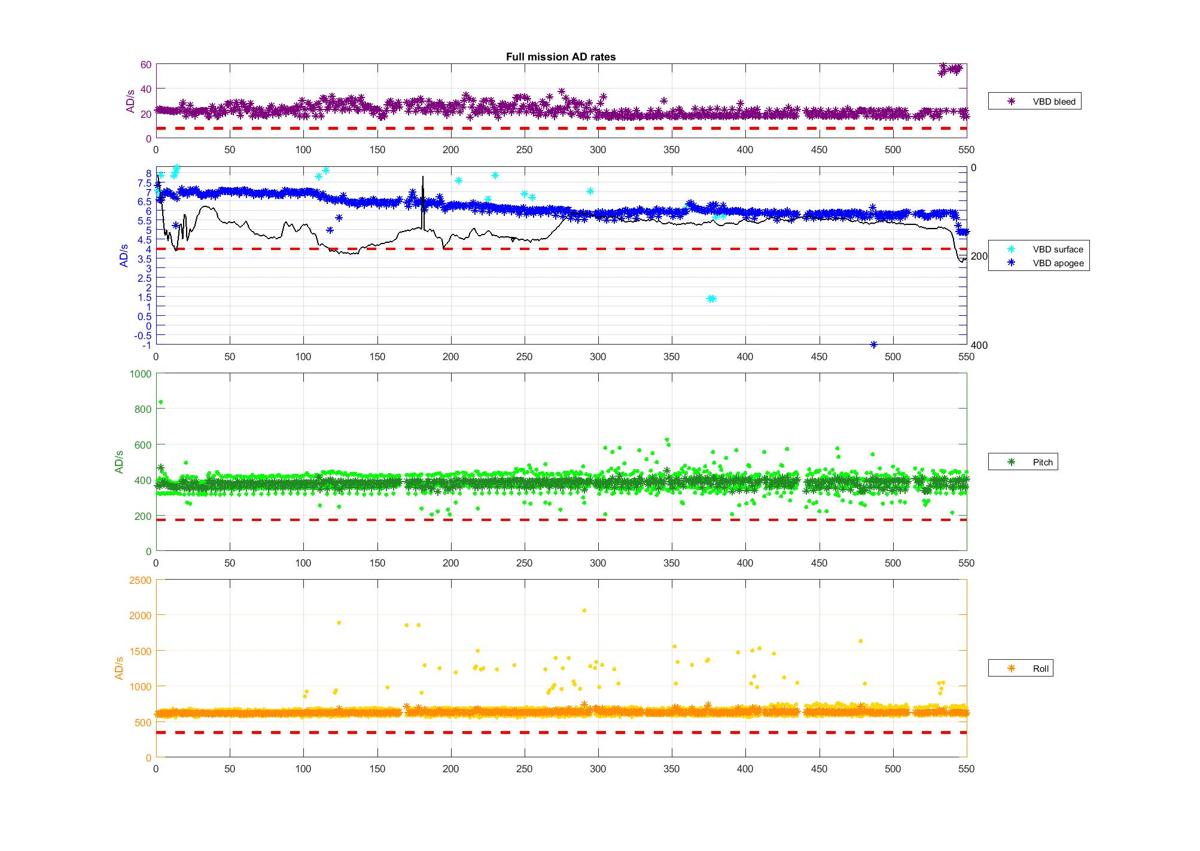This screenshot has width=1200, height=851.
Task: Click the dark blue star marker in the legend
Action: pyautogui.click(x=1010, y=262)
